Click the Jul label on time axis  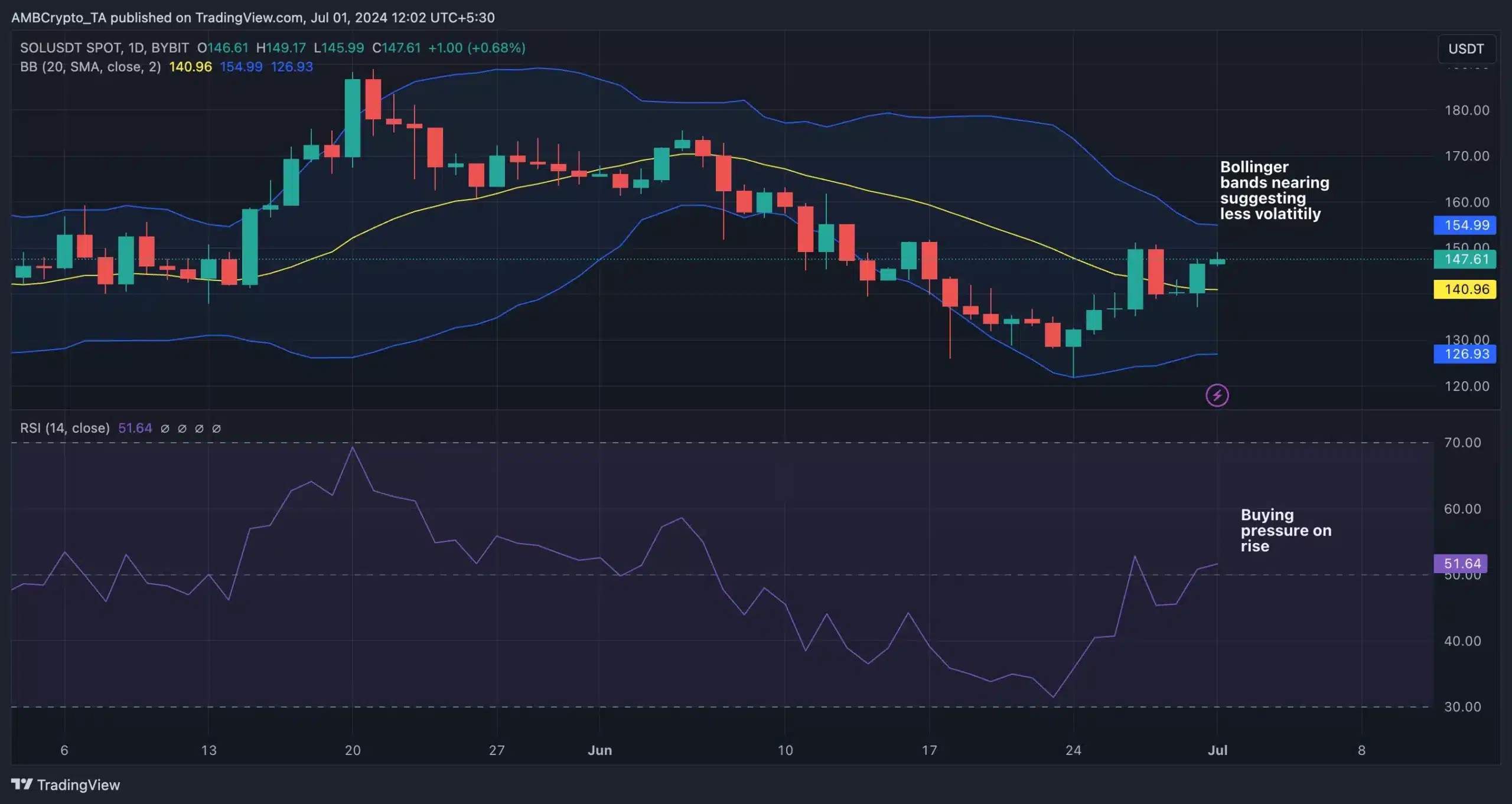1217,750
